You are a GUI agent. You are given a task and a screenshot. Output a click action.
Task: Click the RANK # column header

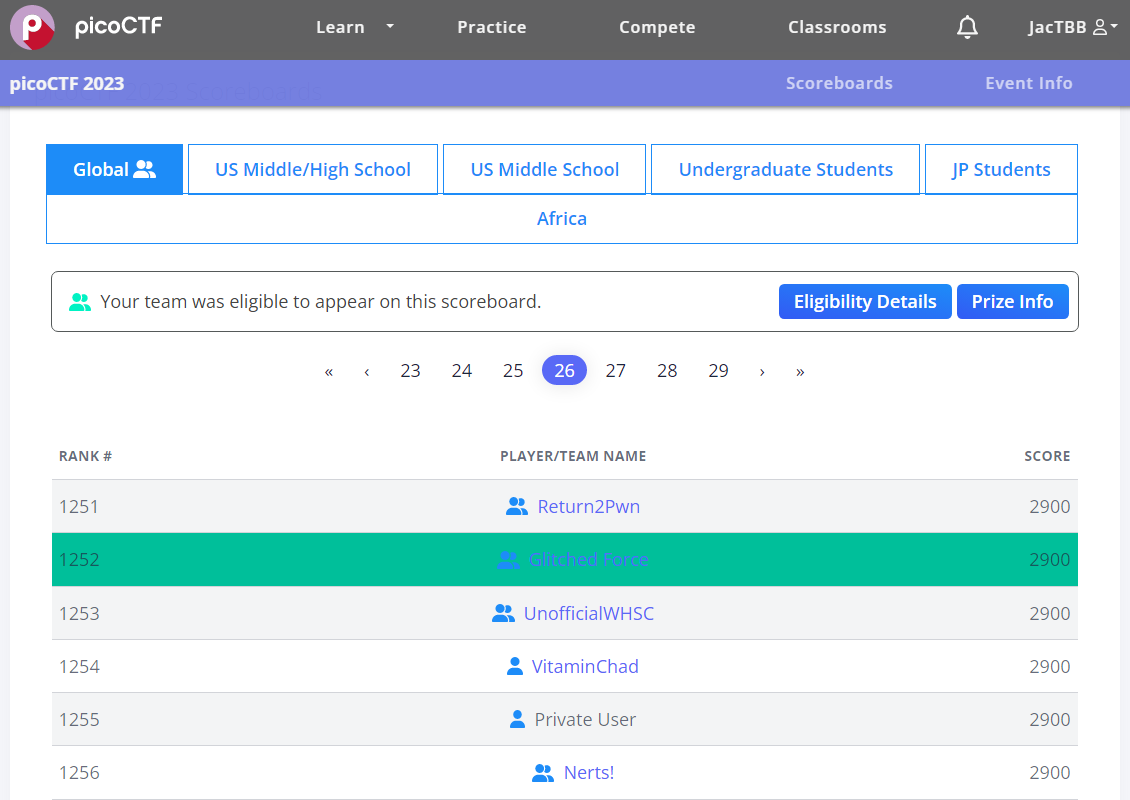click(85, 456)
